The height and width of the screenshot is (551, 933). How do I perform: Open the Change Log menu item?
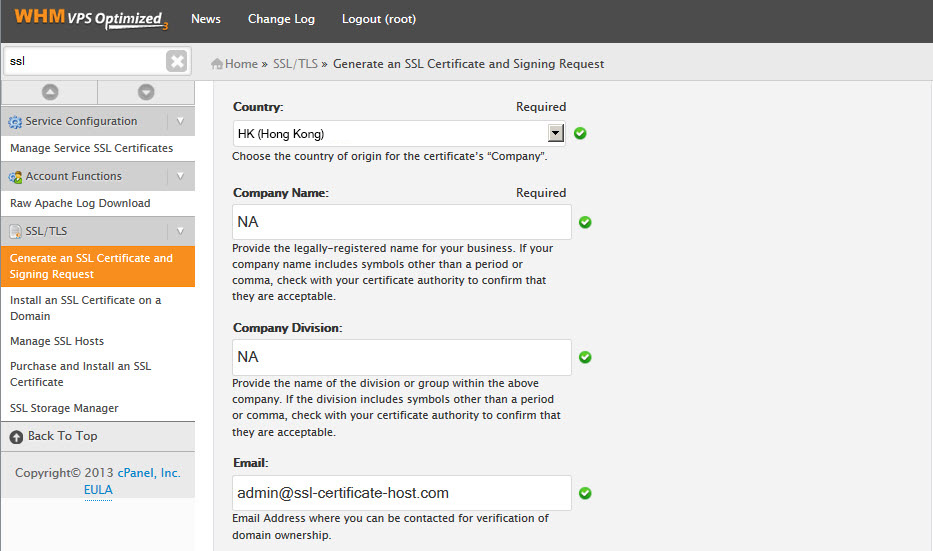tap(281, 19)
